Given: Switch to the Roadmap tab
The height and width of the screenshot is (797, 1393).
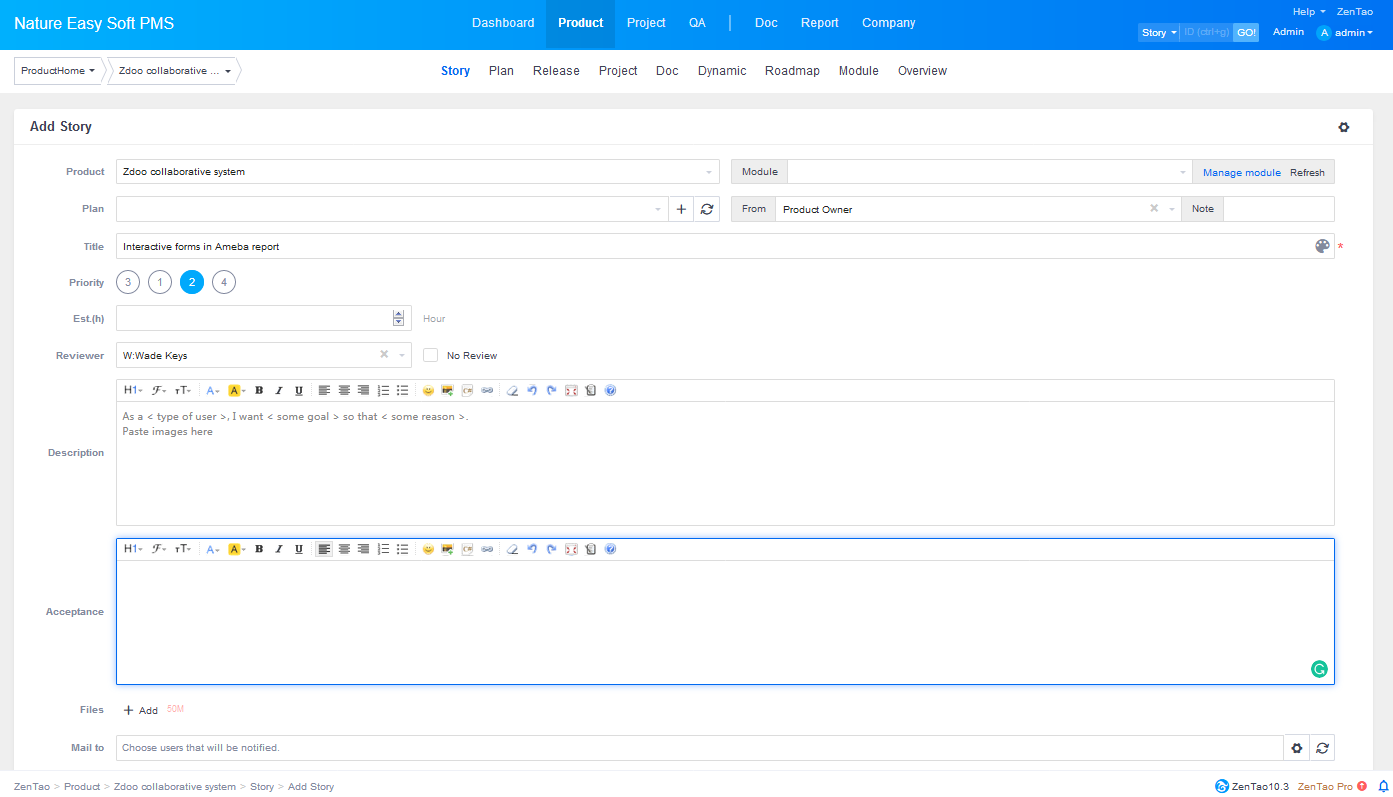Looking at the screenshot, I should tap(792, 71).
